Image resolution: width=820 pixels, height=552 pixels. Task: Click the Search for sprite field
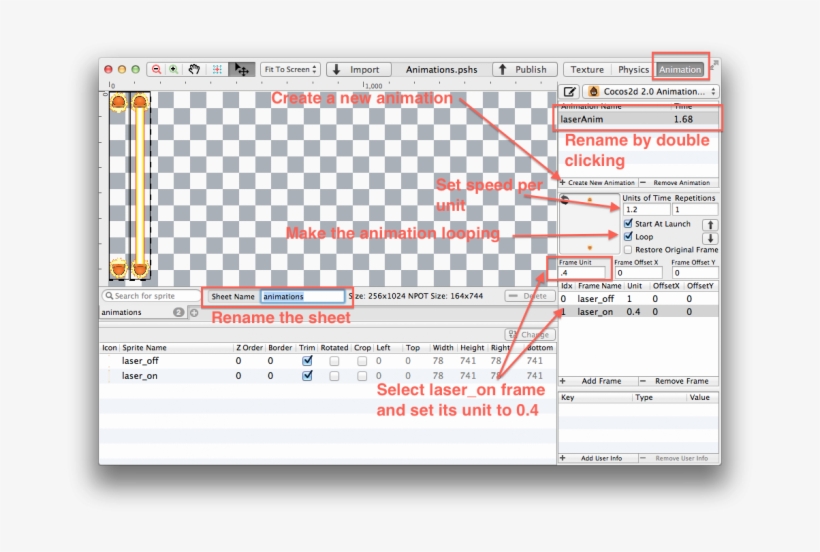pos(151,296)
